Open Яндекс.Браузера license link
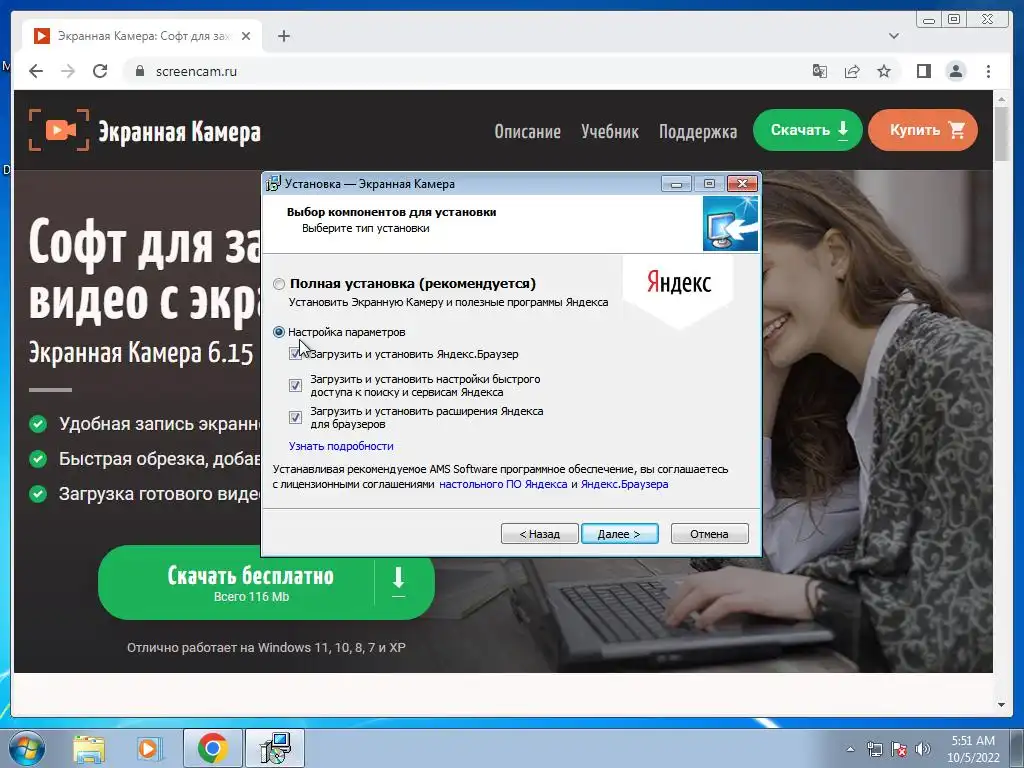 click(624, 485)
